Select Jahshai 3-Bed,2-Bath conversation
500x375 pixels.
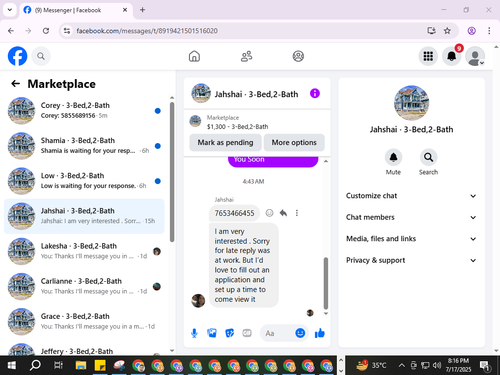84,216
